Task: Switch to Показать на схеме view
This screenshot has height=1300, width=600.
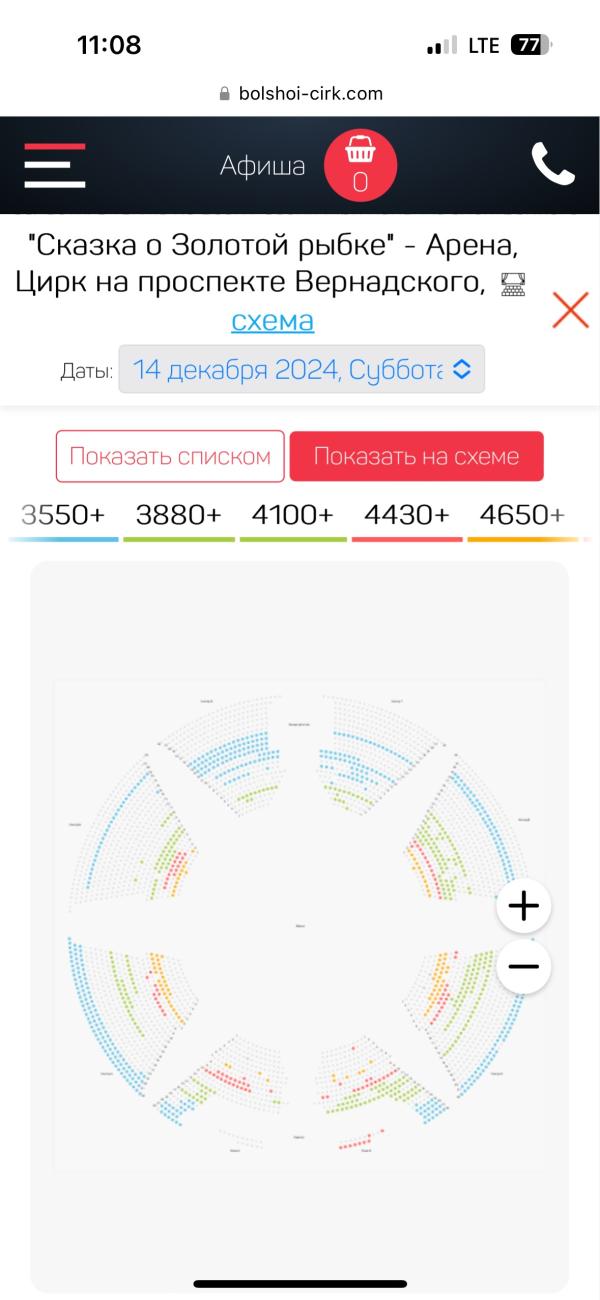Action: point(416,457)
